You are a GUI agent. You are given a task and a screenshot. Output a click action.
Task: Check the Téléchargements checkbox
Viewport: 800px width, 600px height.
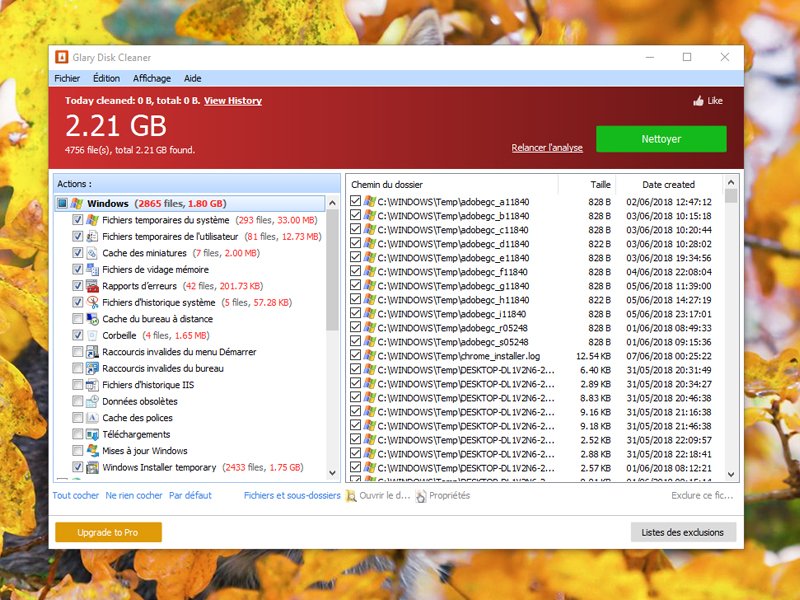pyautogui.click(x=78, y=434)
